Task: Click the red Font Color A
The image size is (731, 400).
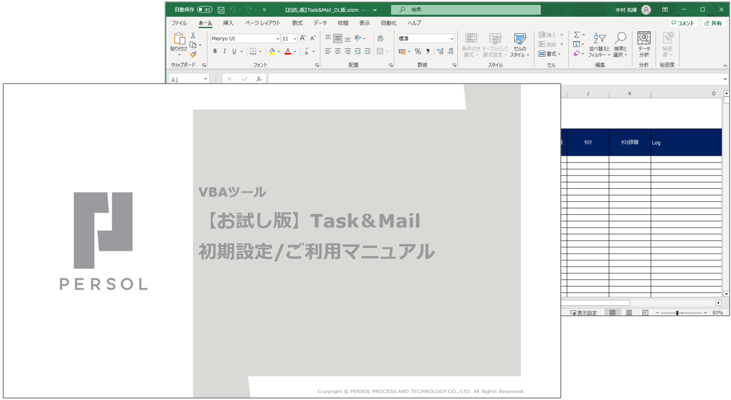Action: pyautogui.click(x=288, y=51)
